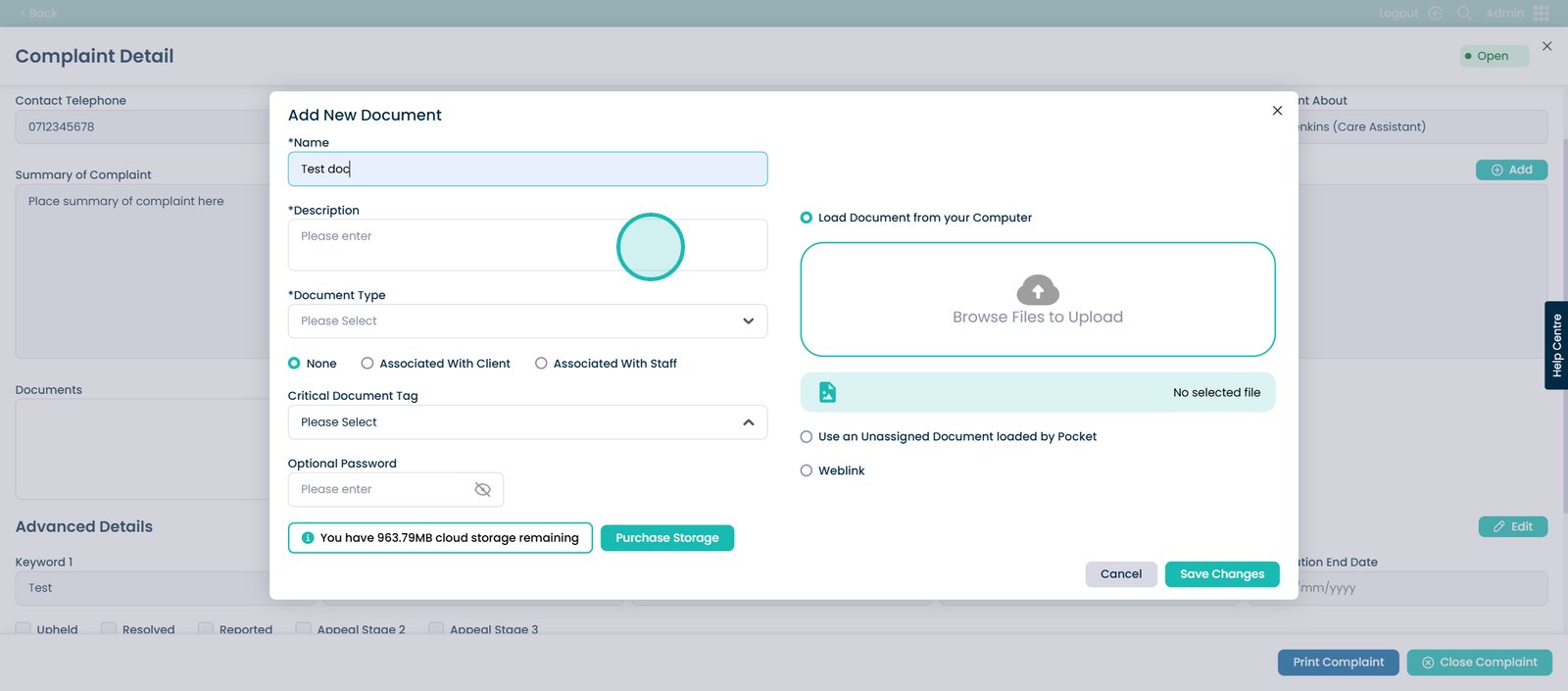Click the document file icon beside No selected file
Screen dimensions: 1568x691
pos(827,392)
